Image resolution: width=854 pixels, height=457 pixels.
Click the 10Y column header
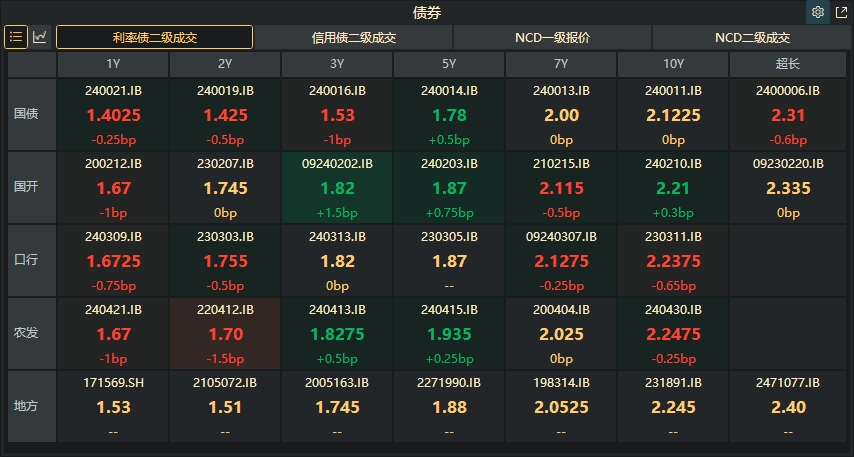coord(673,64)
